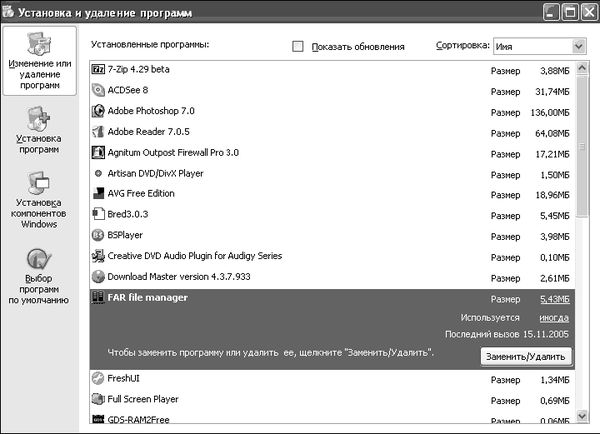Image resolution: width=600 pixels, height=434 pixels.
Task: Open the 'Сортировка' dropdown list
Action: [578, 46]
